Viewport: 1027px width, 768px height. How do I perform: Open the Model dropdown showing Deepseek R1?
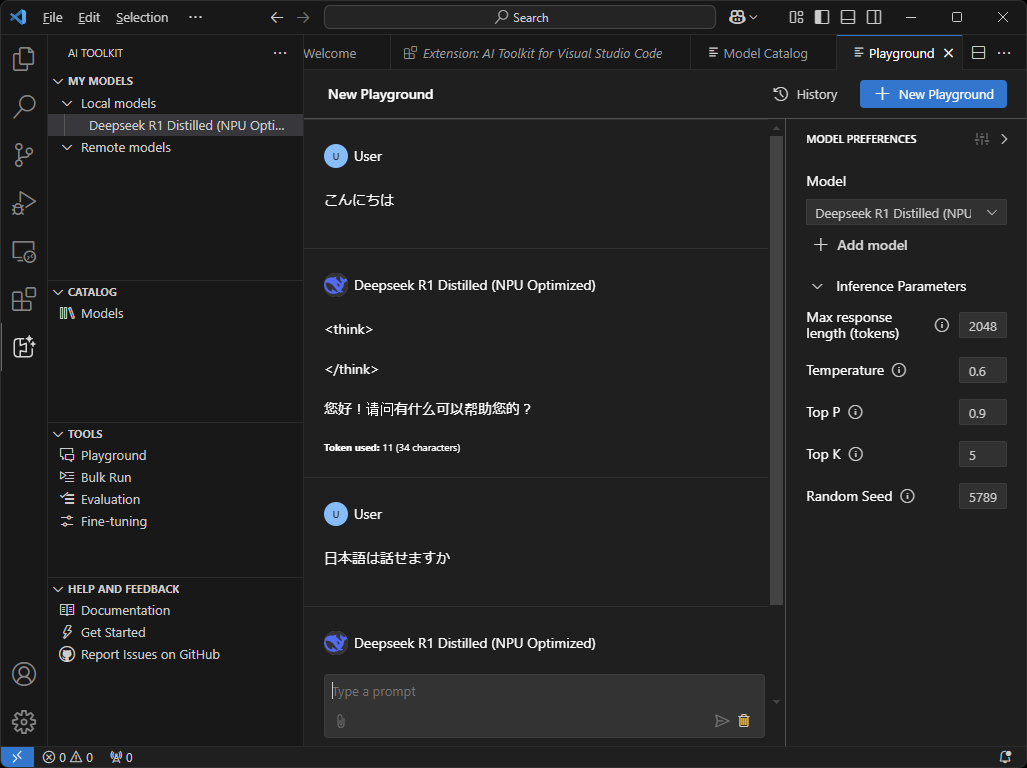point(905,212)
